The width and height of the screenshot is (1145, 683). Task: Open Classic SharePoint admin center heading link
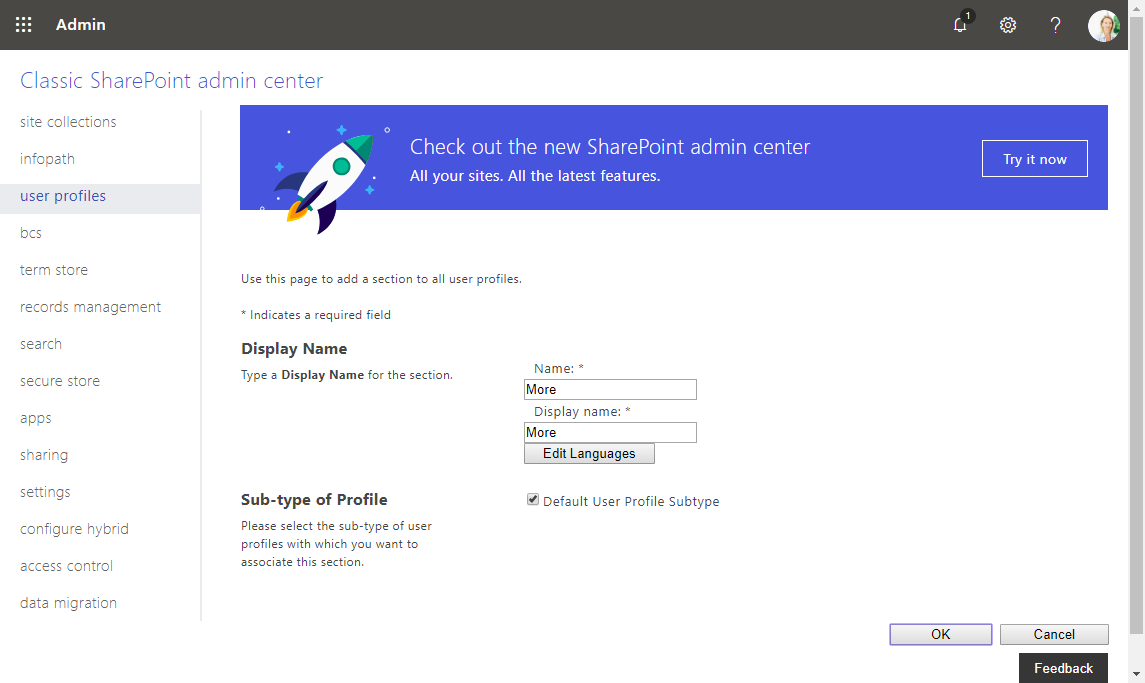172,80
